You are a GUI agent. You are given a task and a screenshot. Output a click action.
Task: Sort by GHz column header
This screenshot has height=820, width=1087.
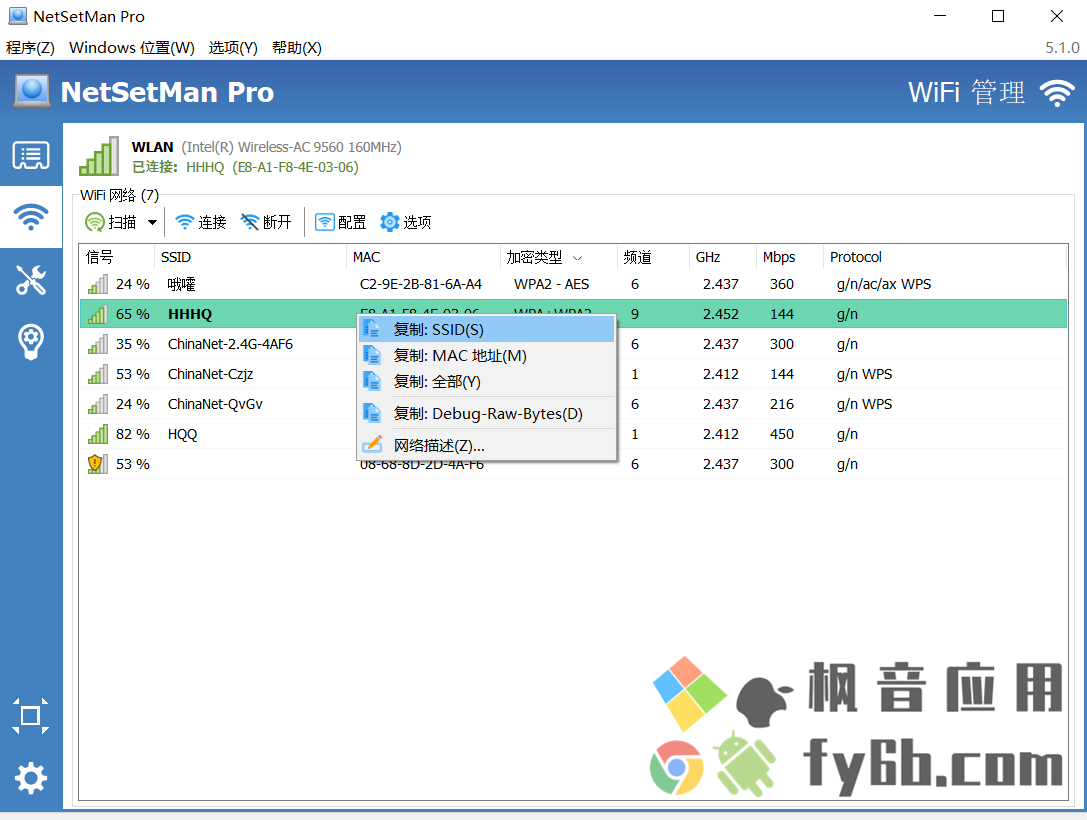tap(723, 257)
